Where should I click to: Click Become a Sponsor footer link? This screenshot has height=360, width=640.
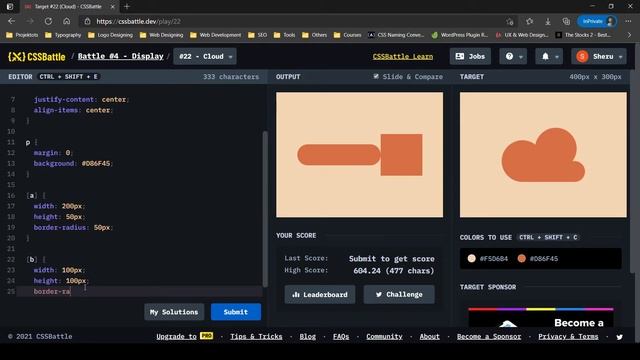[x=489, y=336]
